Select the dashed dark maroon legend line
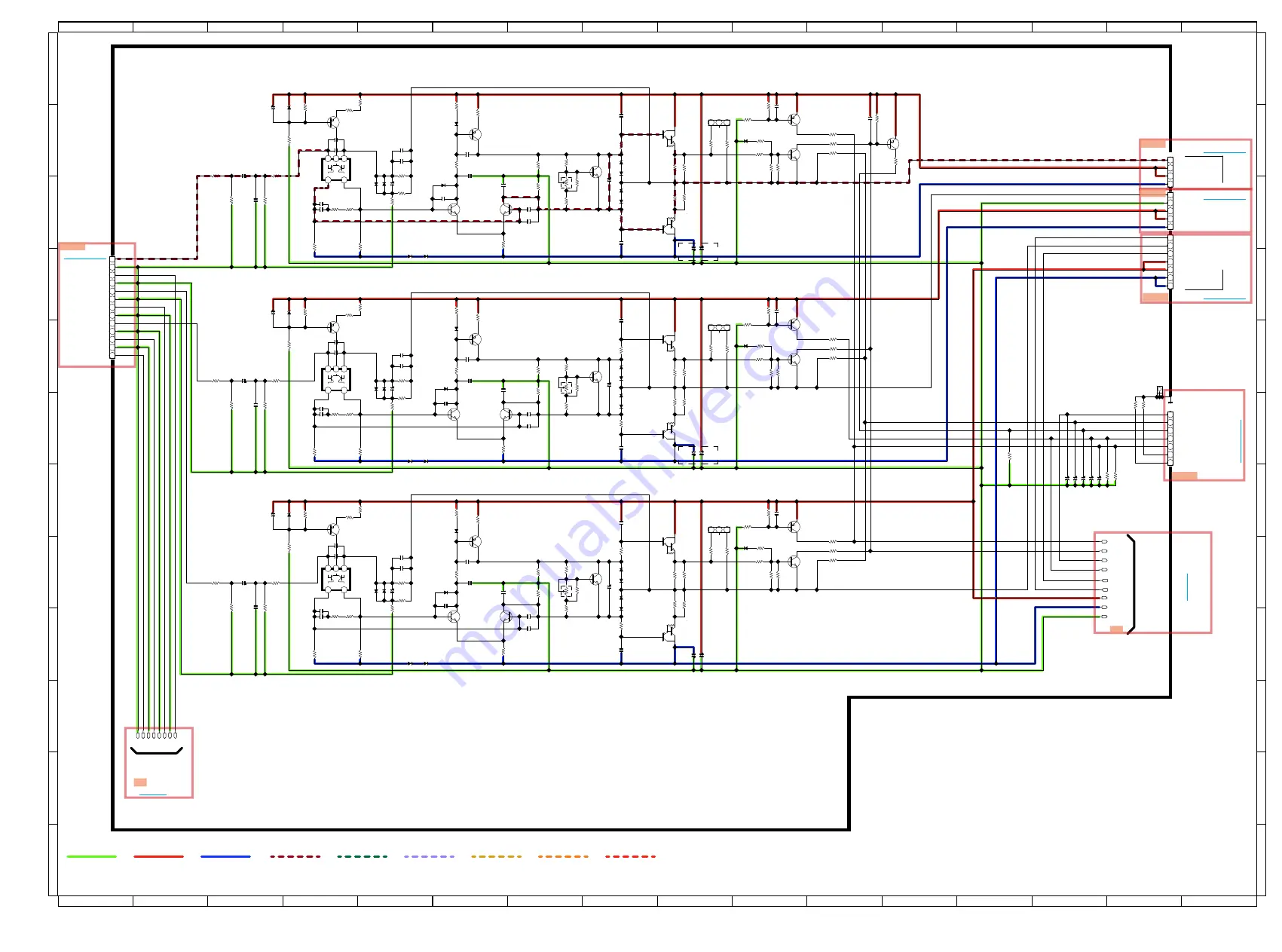This screenshot has width=1282, height=952. [295, 856]
